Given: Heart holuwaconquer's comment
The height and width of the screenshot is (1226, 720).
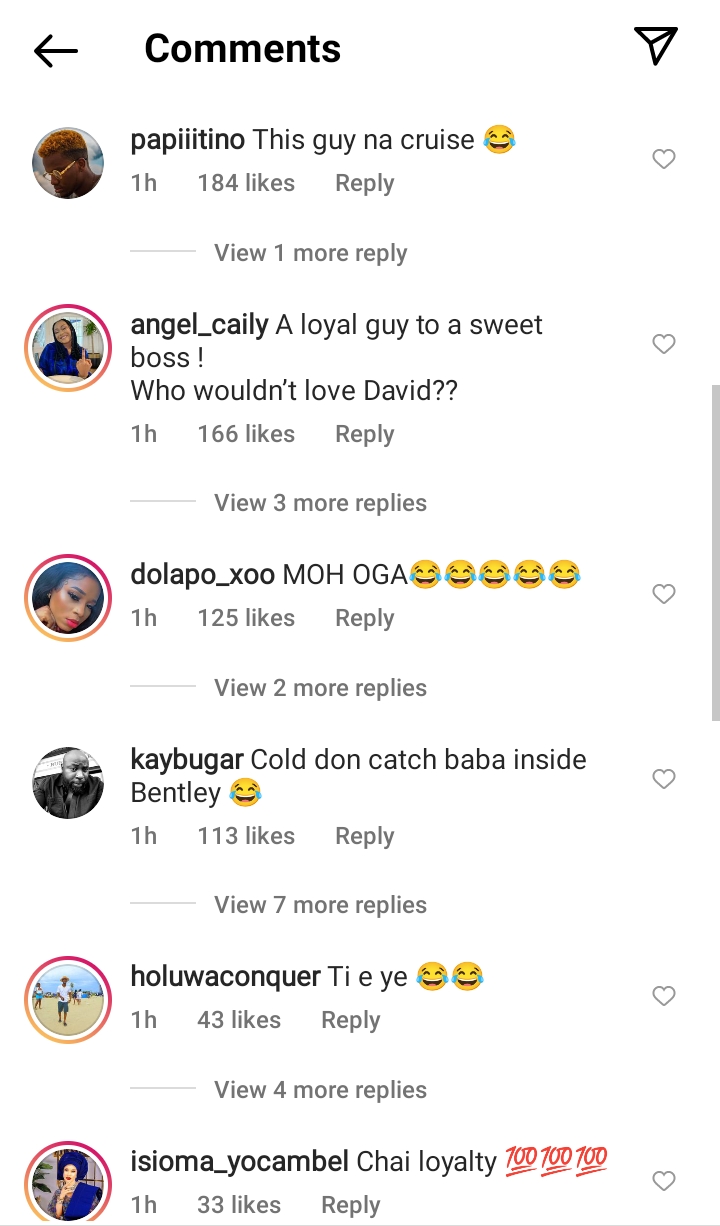Looking at the screenshot, I should pyautogui.click(x=664, y=996).
